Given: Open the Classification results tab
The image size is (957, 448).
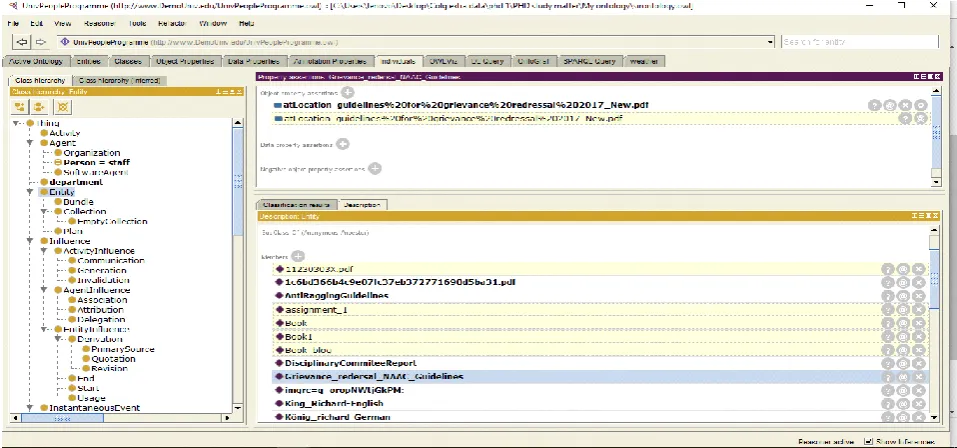Looking at the screenshot, I should [297, 205].
